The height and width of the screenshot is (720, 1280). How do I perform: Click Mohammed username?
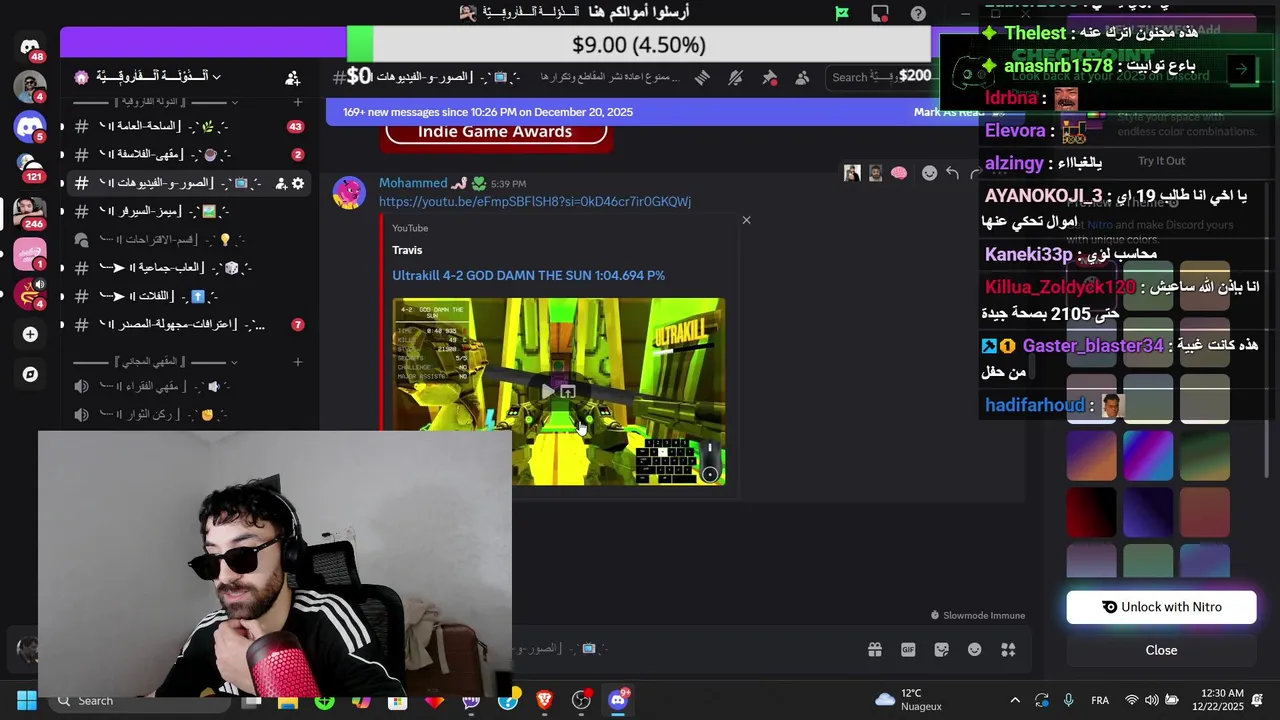tap(413, 183)
